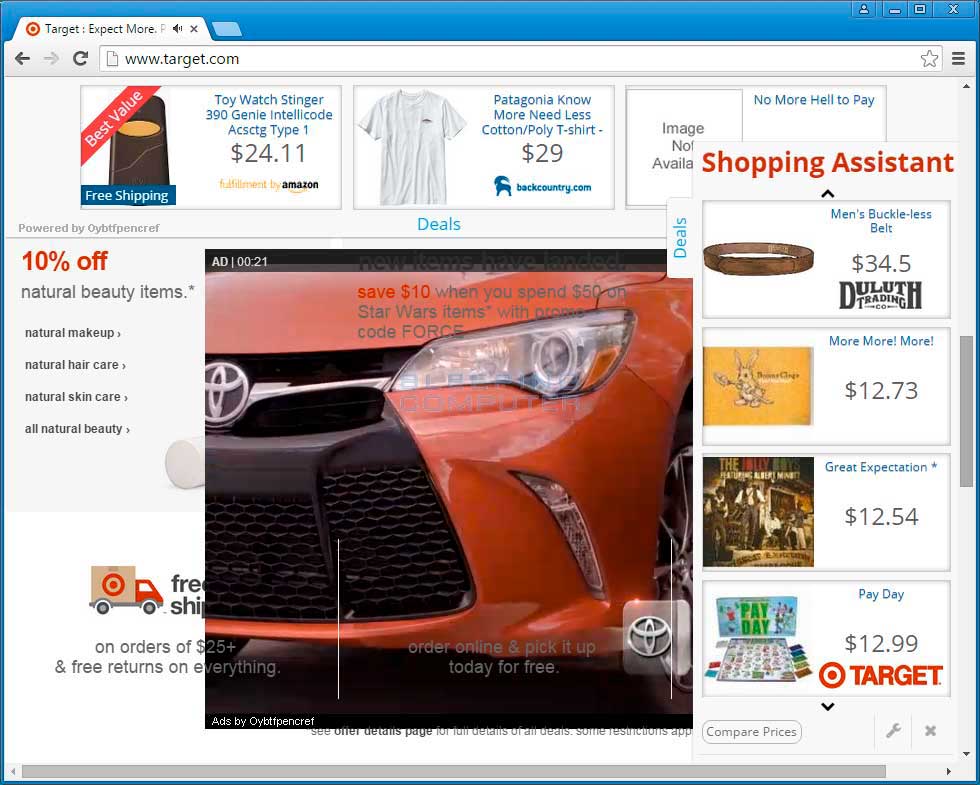Open the Pay Day deal title
The width and height of the screenshot is (980, 785).
(x=881, y=594)
